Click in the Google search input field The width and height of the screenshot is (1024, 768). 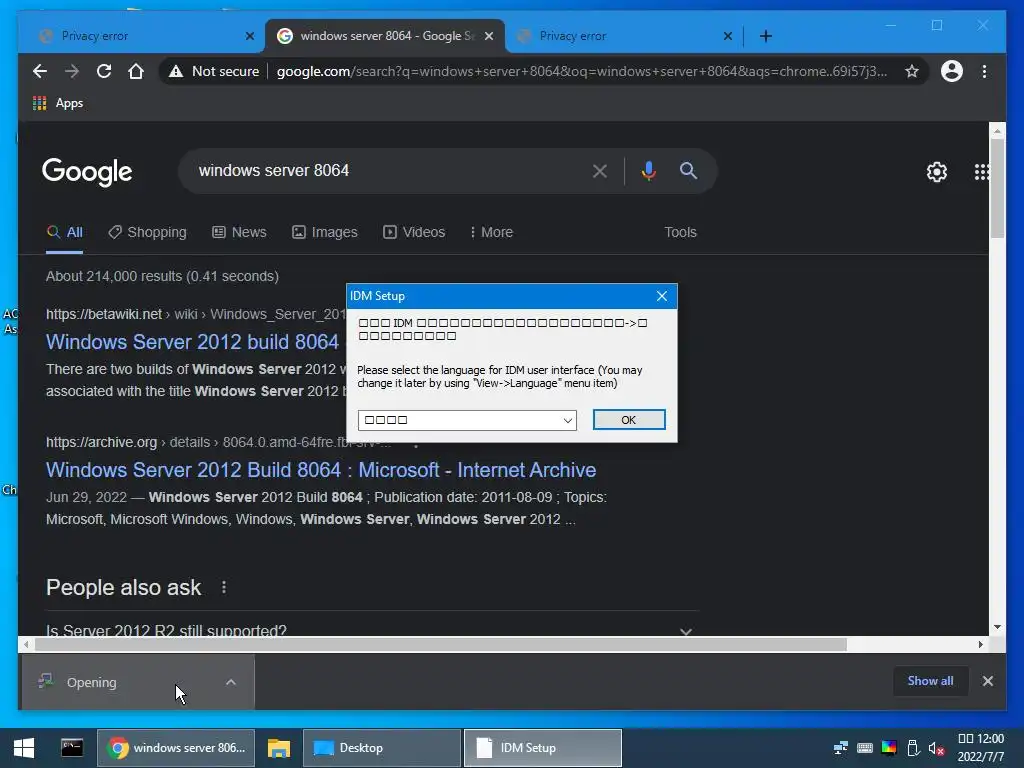[x=385, y=170]
